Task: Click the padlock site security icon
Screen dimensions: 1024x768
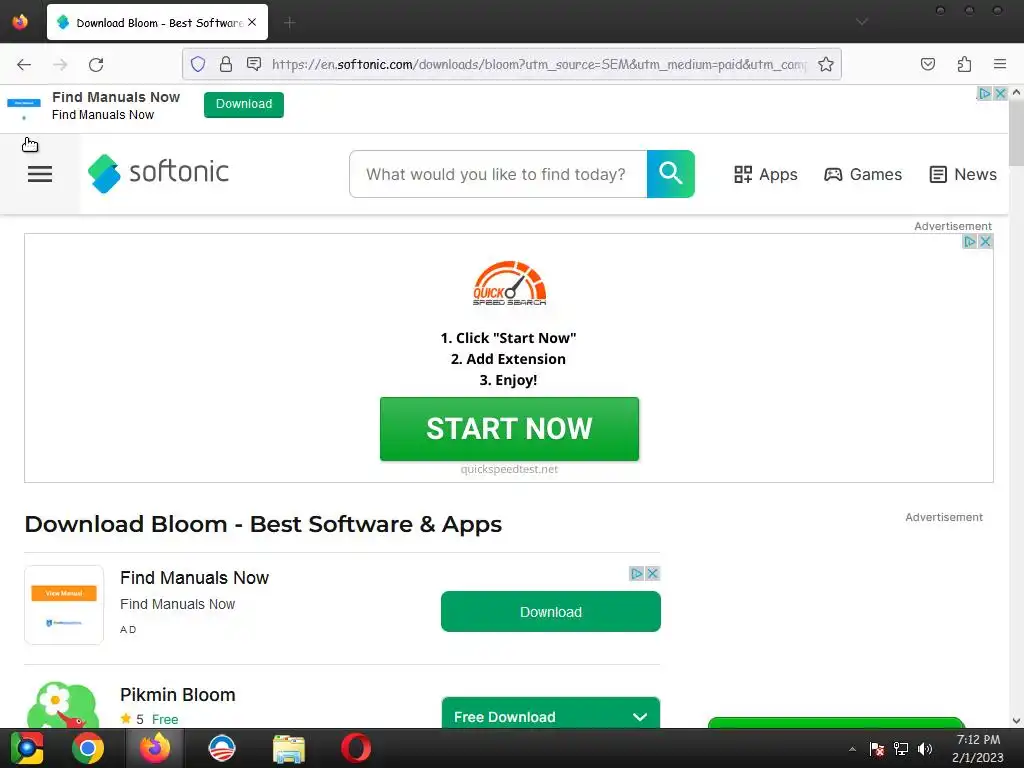Action: point(226,64)
